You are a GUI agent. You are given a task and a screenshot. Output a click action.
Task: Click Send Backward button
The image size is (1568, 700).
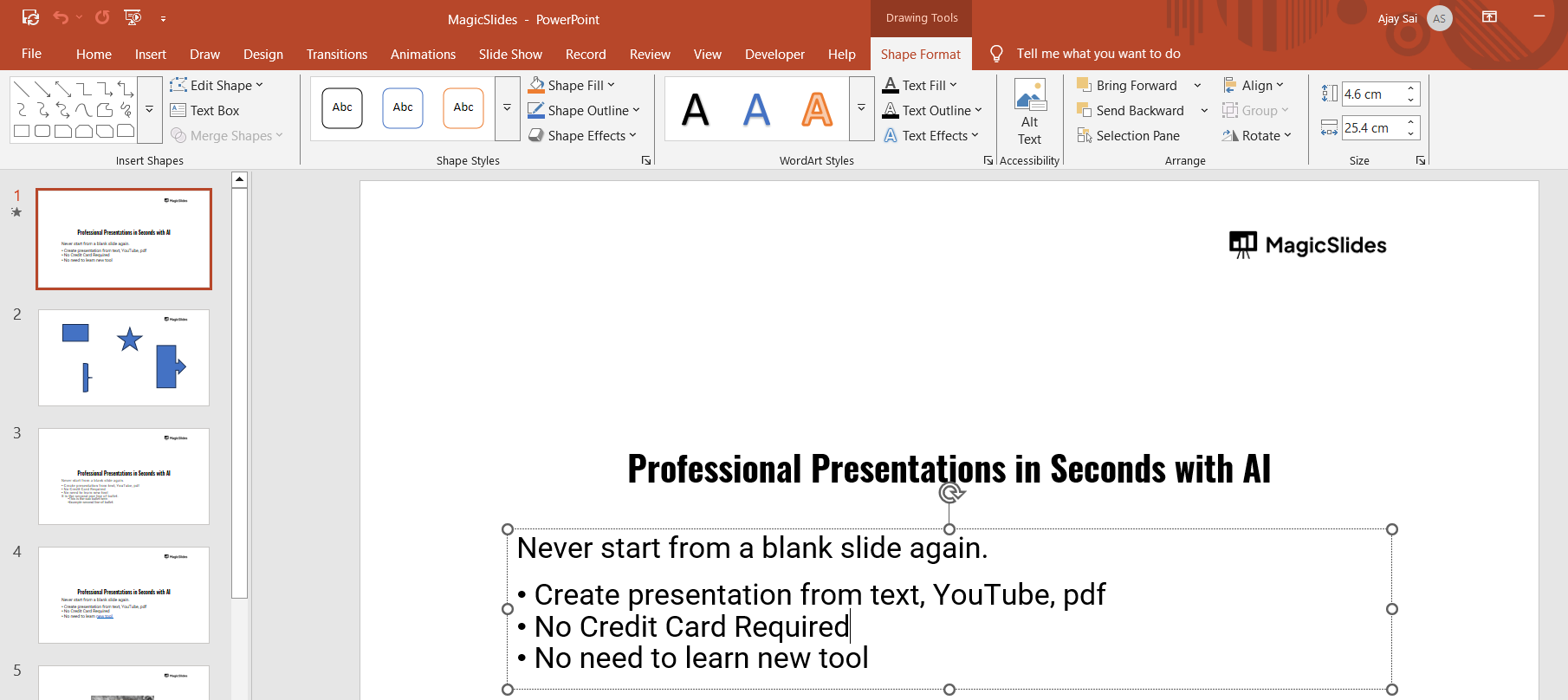[1131, 110]
